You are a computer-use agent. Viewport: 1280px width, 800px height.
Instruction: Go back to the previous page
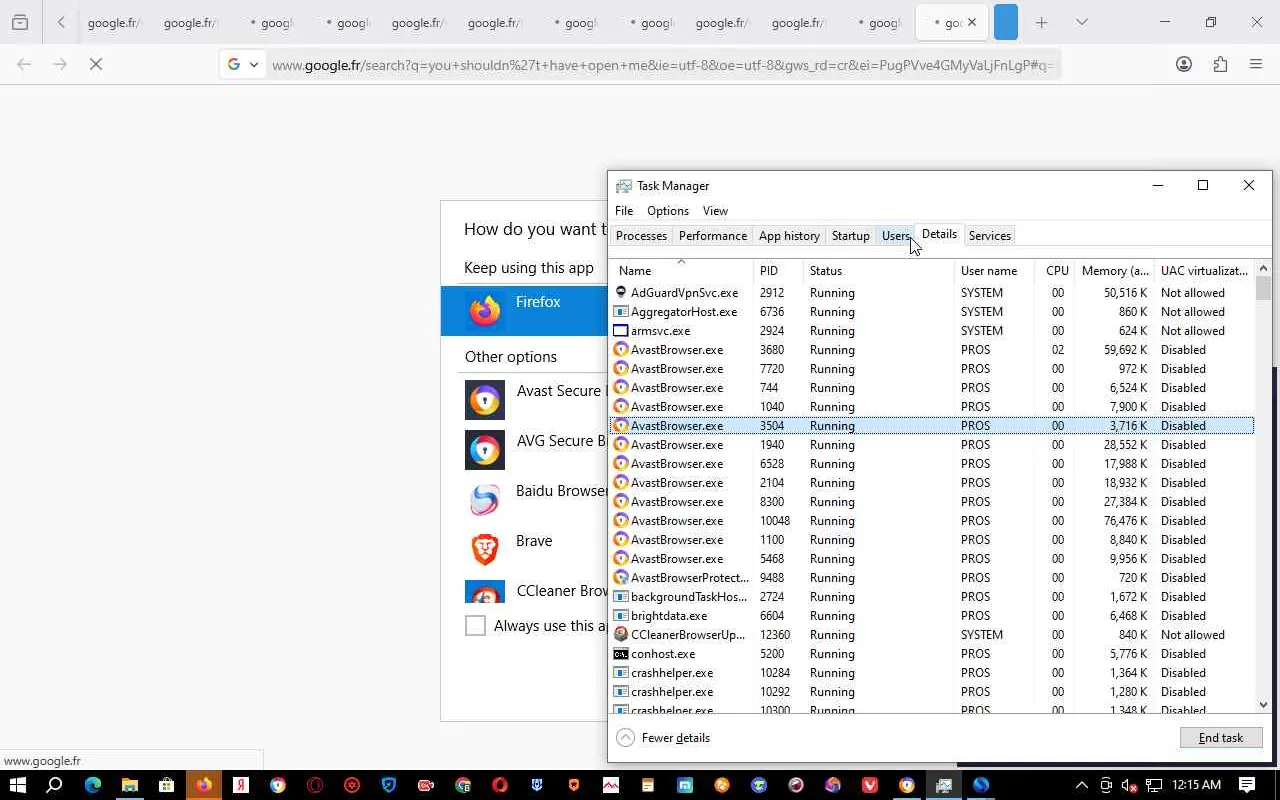[24, 64]
